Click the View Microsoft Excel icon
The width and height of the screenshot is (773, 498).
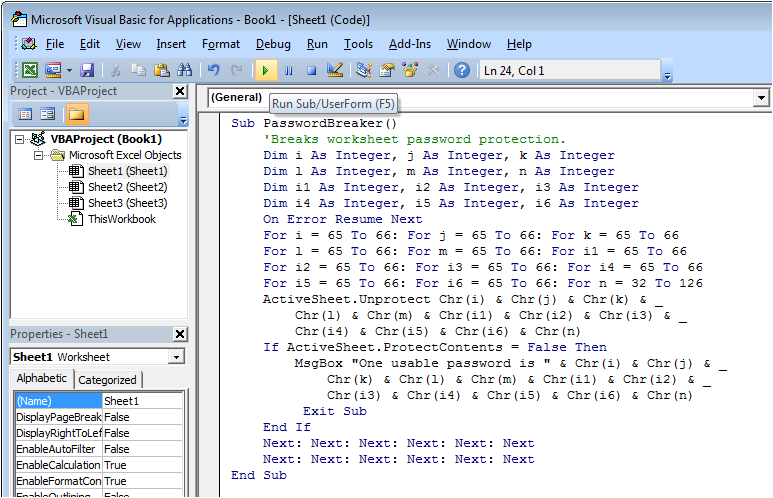click(30, 70)
